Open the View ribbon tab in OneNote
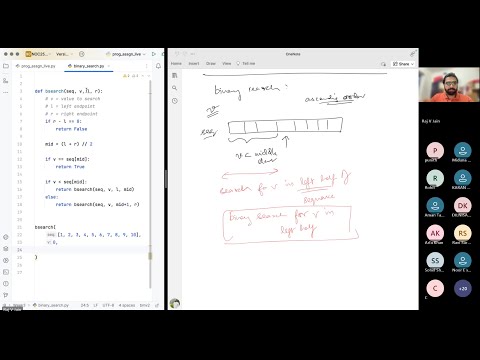 coord(227,63)
